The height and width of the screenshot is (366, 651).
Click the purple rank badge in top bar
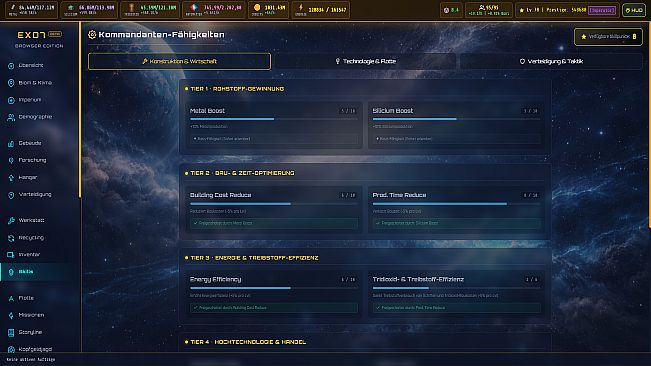tap(602, 10)
